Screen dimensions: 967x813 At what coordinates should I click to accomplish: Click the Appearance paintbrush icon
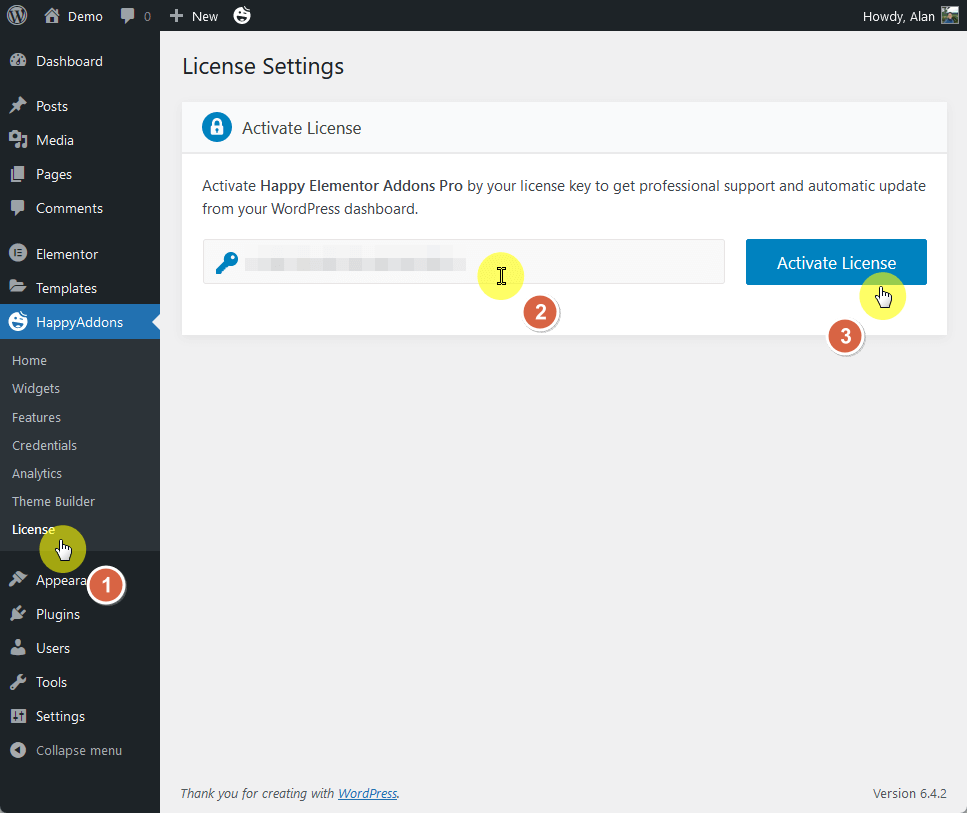[18, 579]
